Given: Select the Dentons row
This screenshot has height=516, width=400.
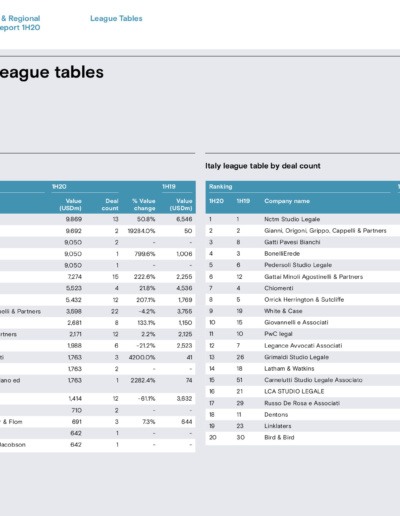Looking at the screenshot, I should click(303, 414).
